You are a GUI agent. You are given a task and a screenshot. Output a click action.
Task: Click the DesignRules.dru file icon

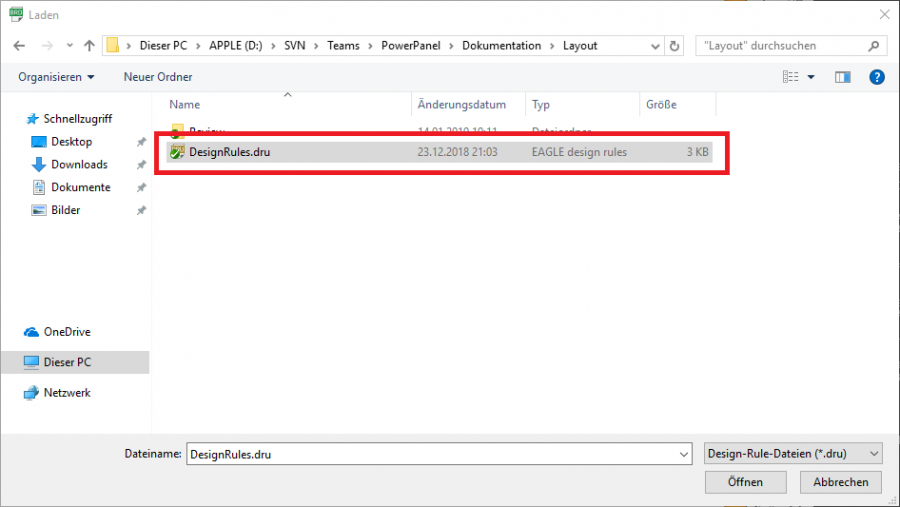pos(177,152)
